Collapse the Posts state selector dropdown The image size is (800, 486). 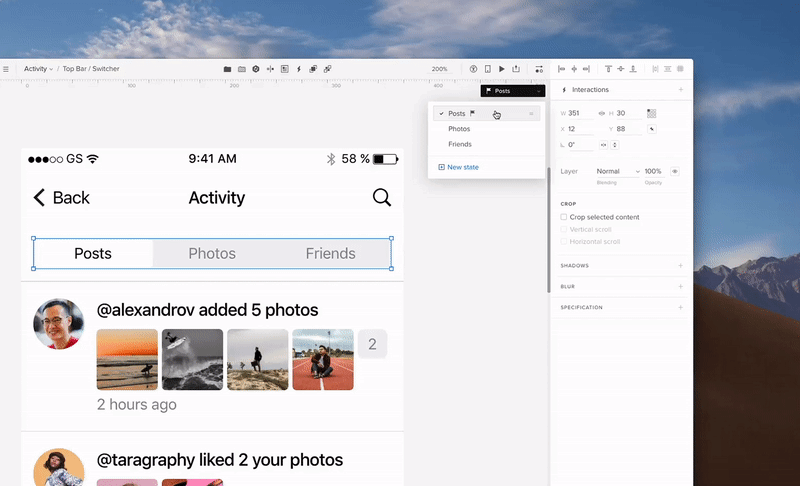pyautogui.click(x=513, y=91)
